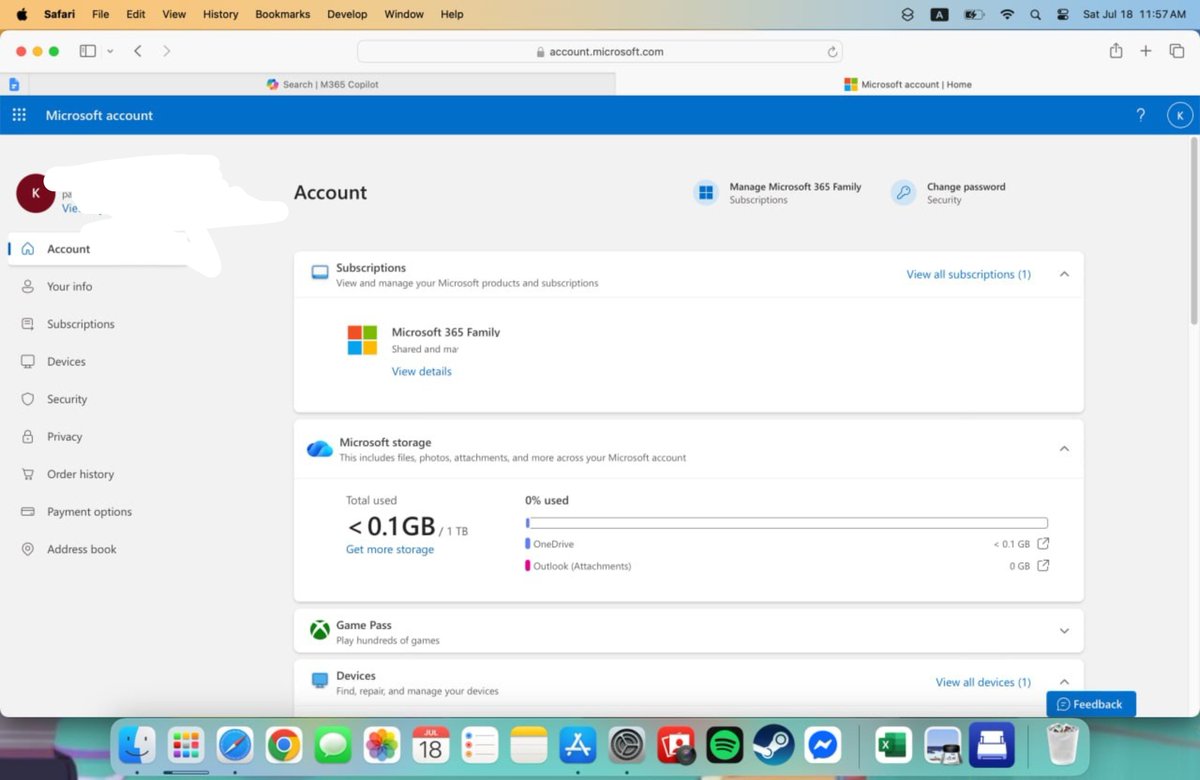
Task: Open the help question mark icon
Action: [x=1141, y=115]
